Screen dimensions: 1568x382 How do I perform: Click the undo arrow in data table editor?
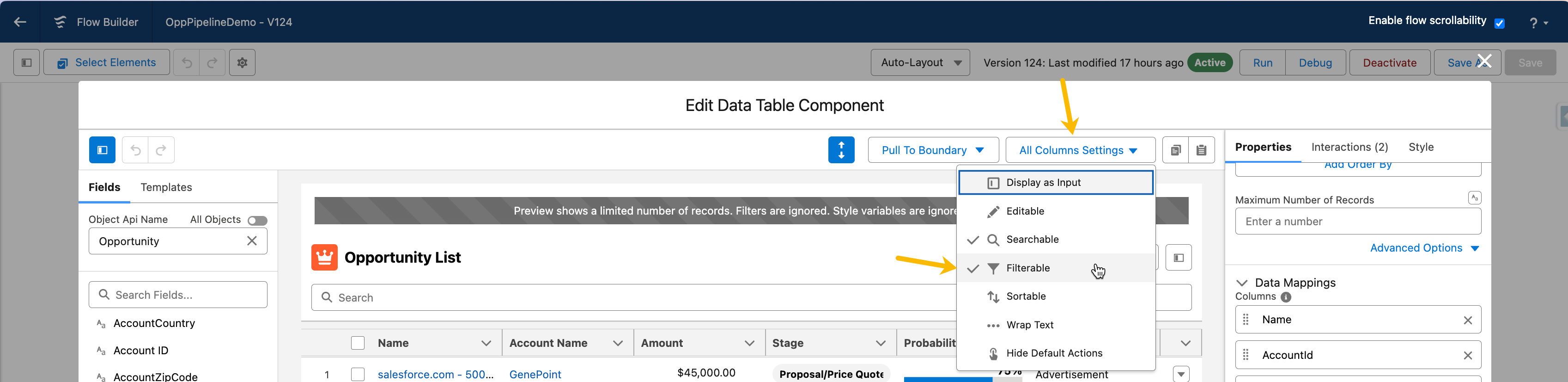tap(136, 150)
